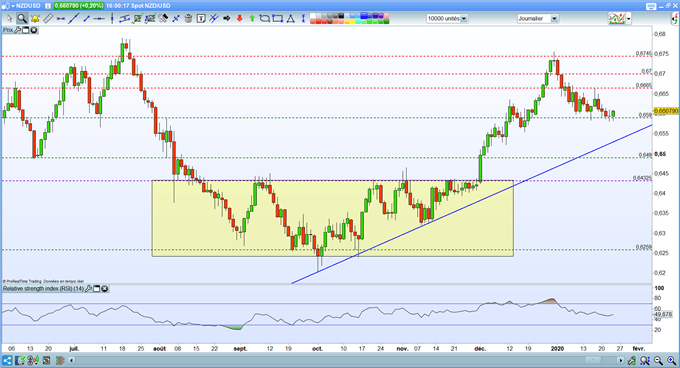Insert a red down arrow marker
Viewport: 680px width, 368px height.
239,19
